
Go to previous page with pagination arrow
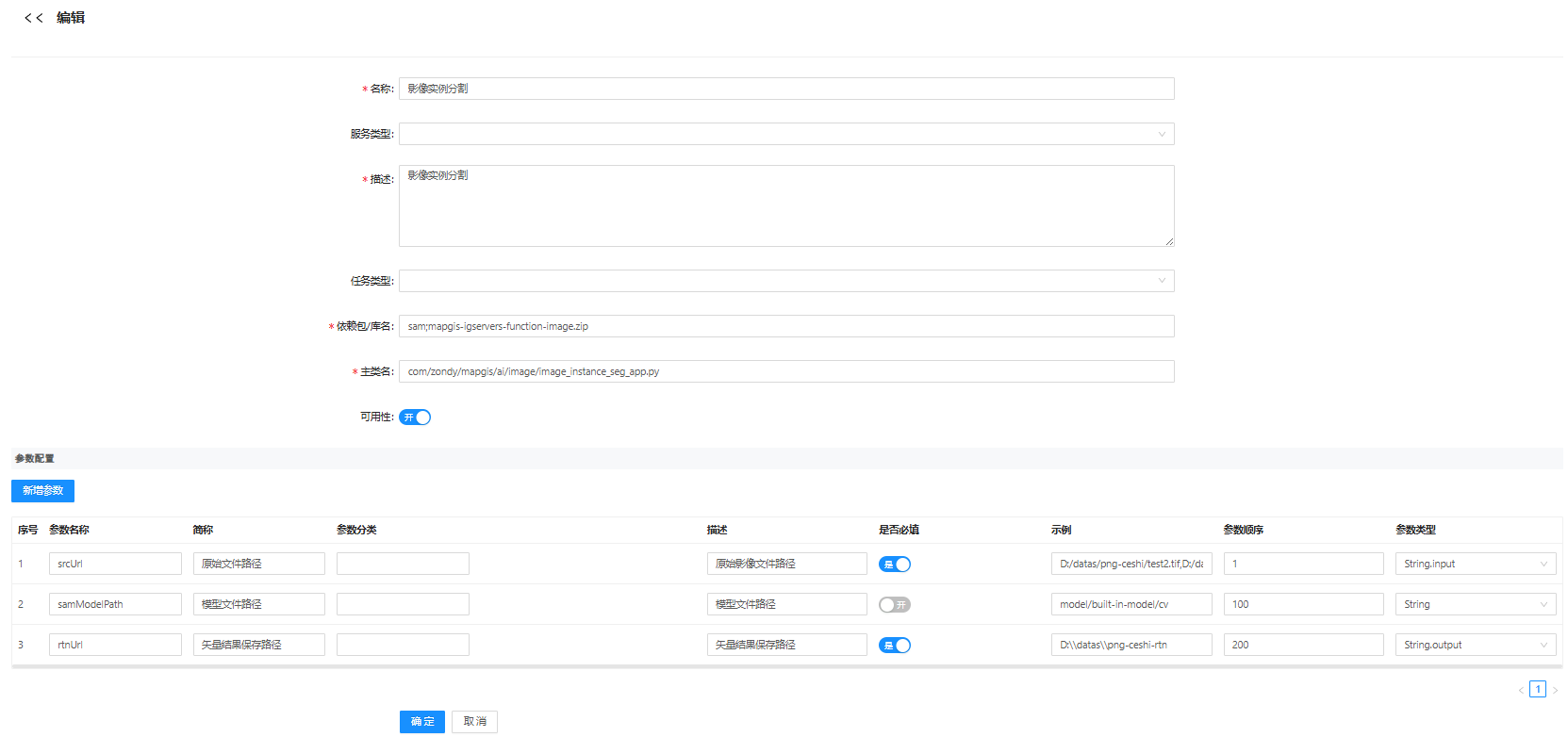(1521, 690)
